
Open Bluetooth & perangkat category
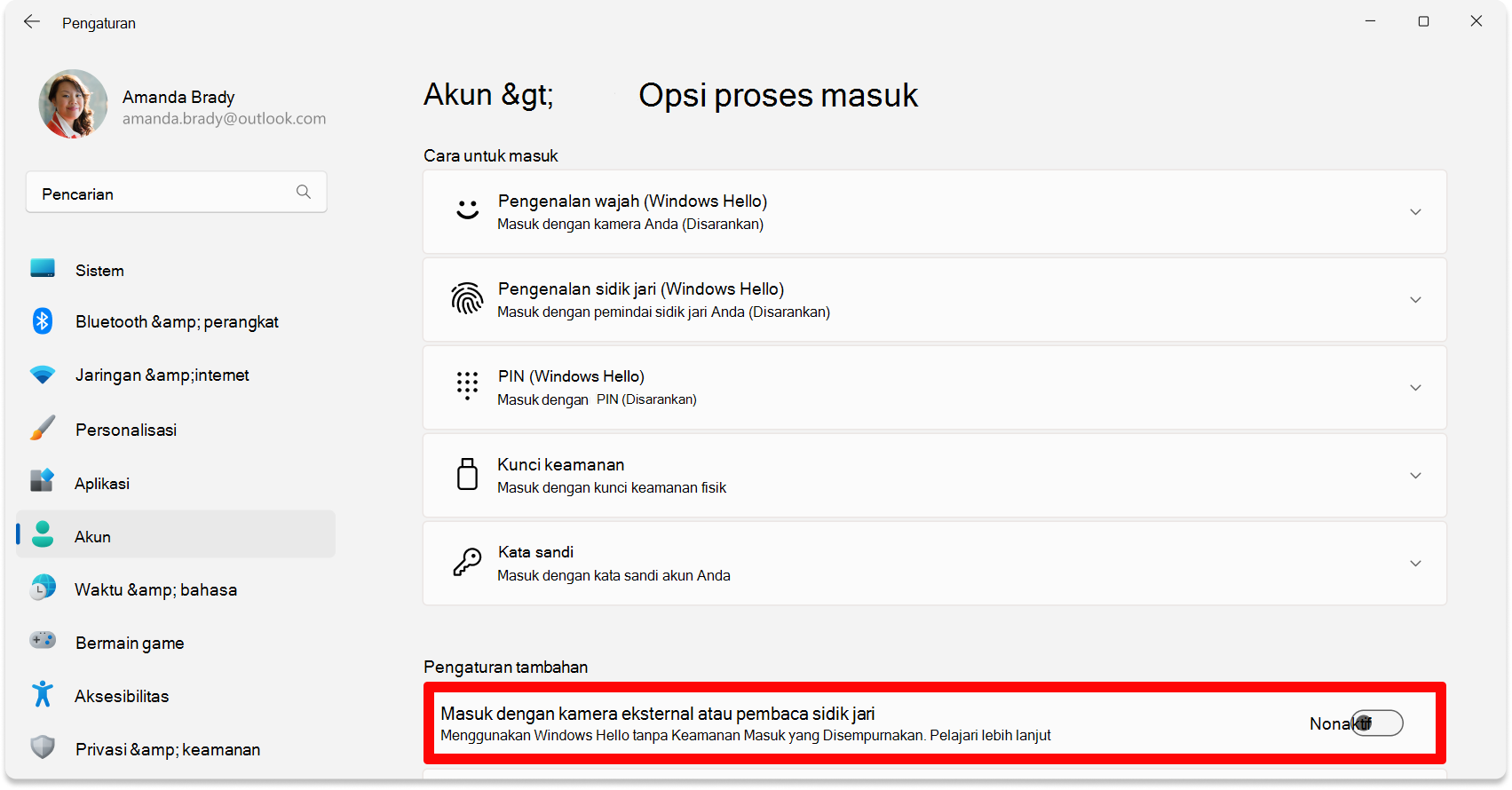(176, 321)
